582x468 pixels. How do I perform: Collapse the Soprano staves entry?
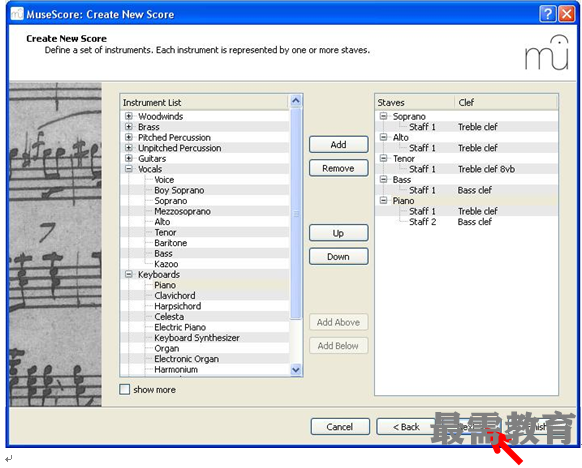click(383, 116)
